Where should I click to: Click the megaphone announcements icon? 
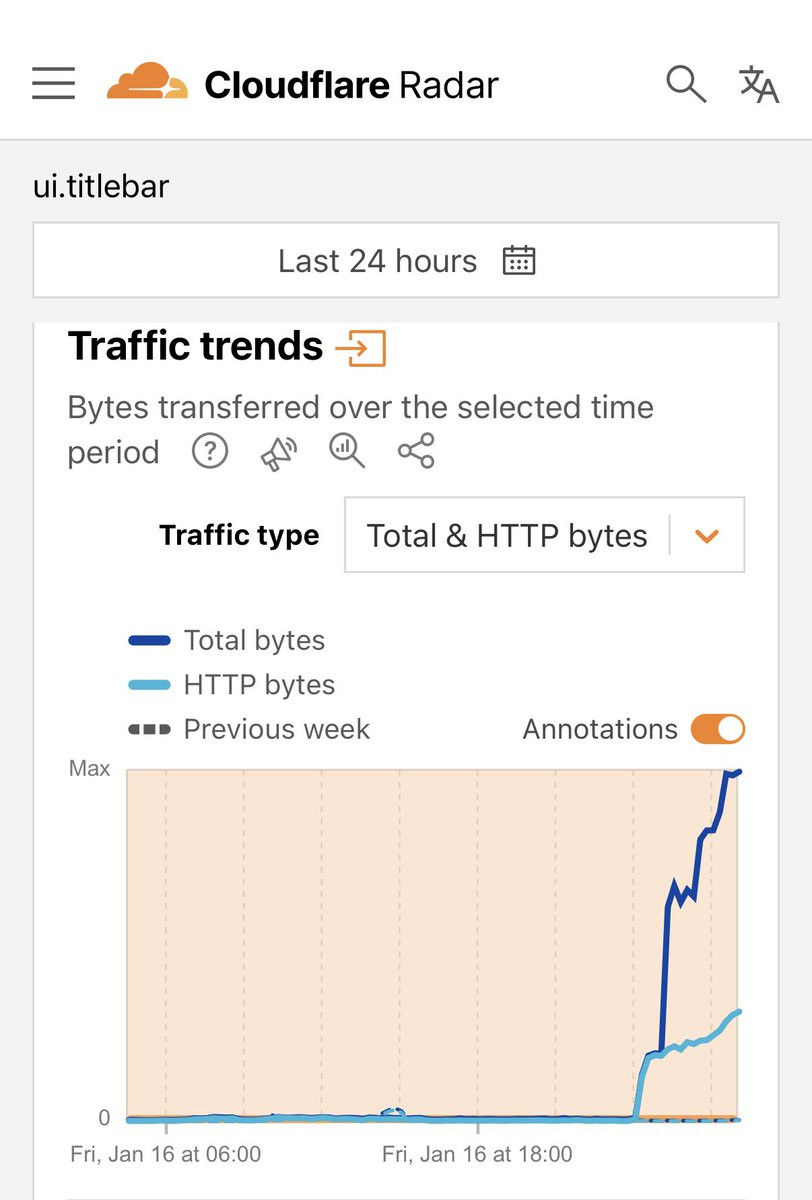pyautogui.click(x=279, y=452)
